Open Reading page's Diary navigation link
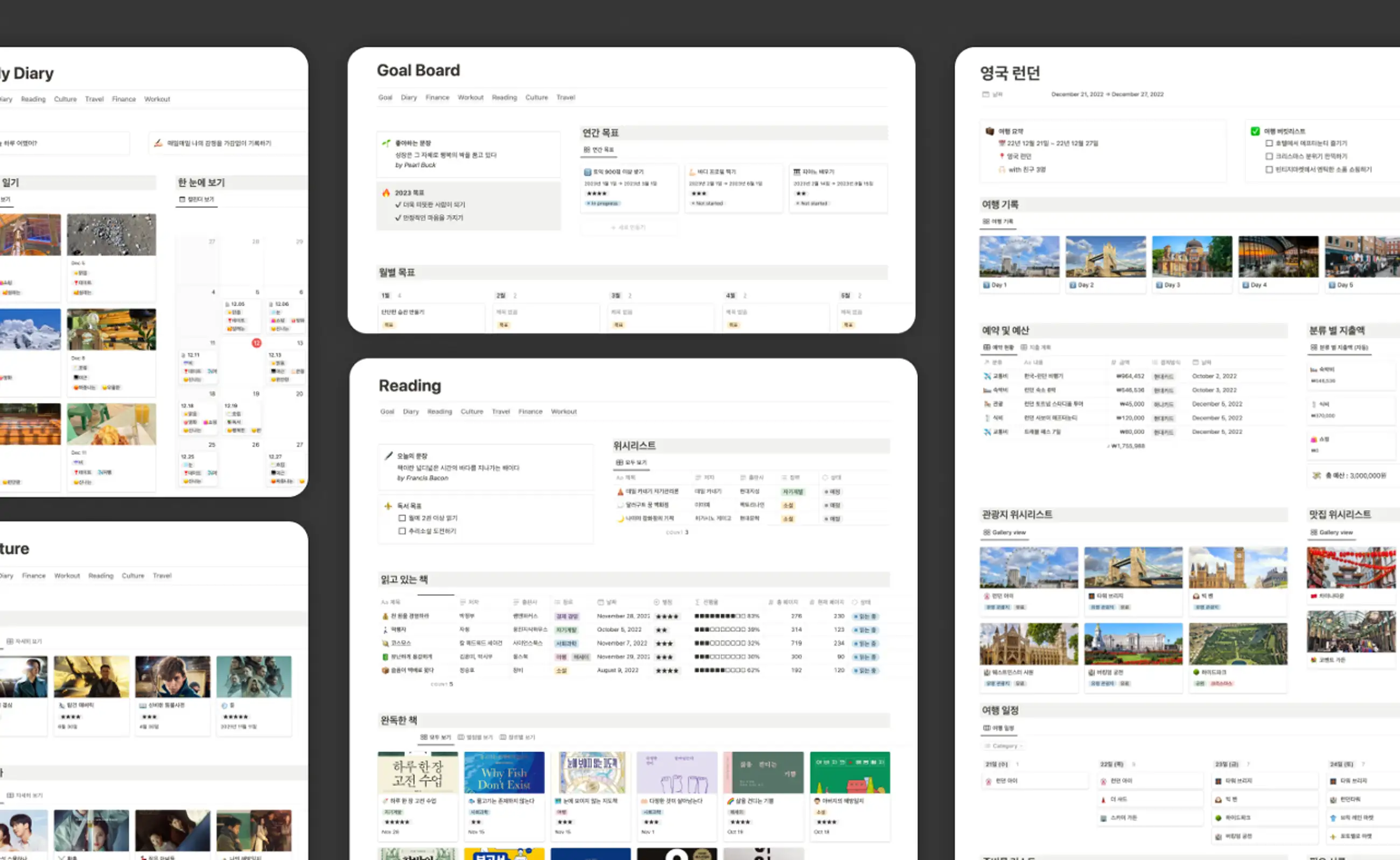This screenshot has height=860, width=1400. [x=410, y=411]
